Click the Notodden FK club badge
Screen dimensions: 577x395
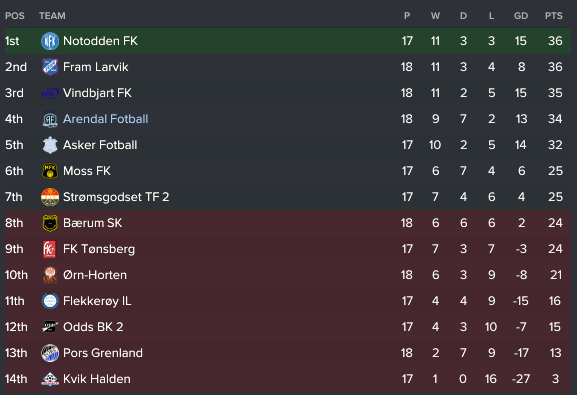[x=50, y=41]
